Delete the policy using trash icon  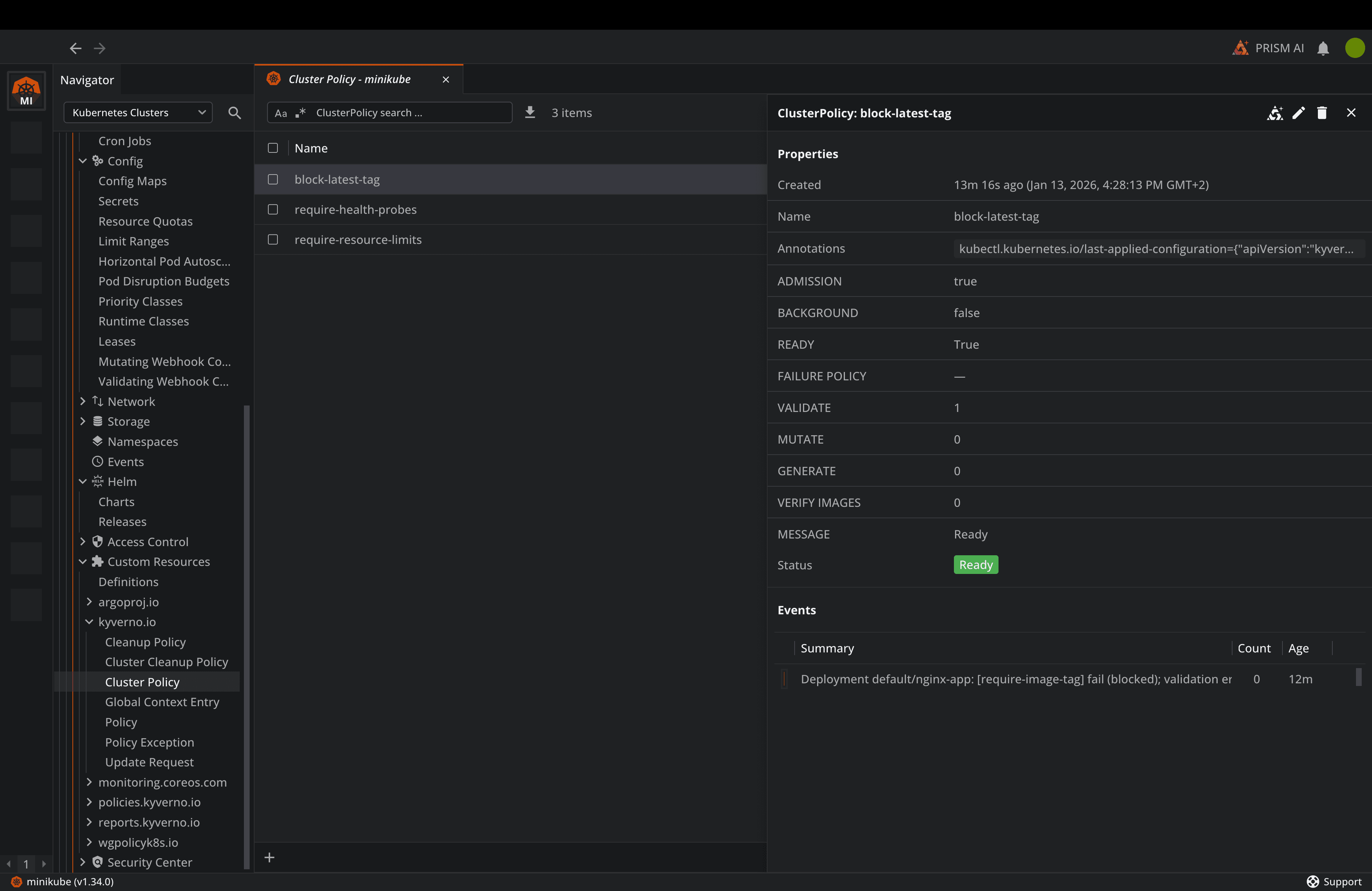[x=1322, y=113]
